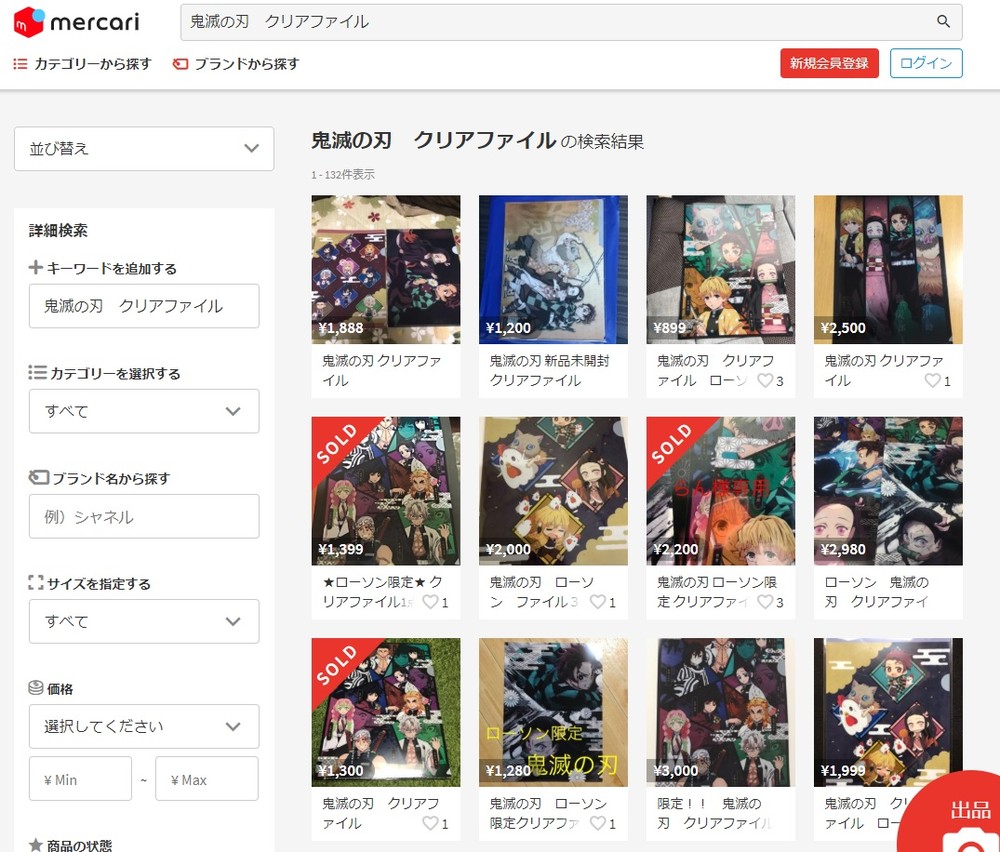Click the ログイン button
The width and height of the screenshot is (1000, 852).
click(x=926, y=63)
